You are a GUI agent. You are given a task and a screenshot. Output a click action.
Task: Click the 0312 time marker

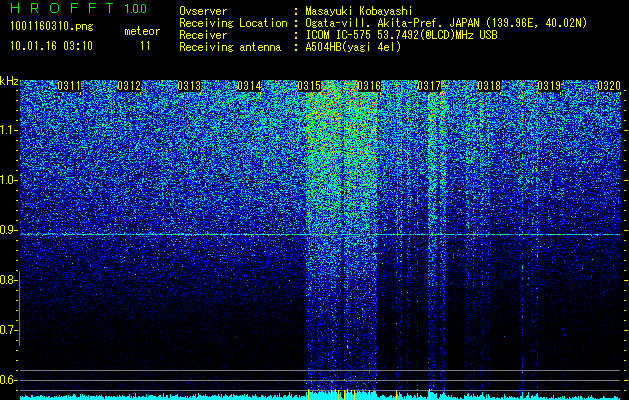pyautogui.click(x=129, y=86)
